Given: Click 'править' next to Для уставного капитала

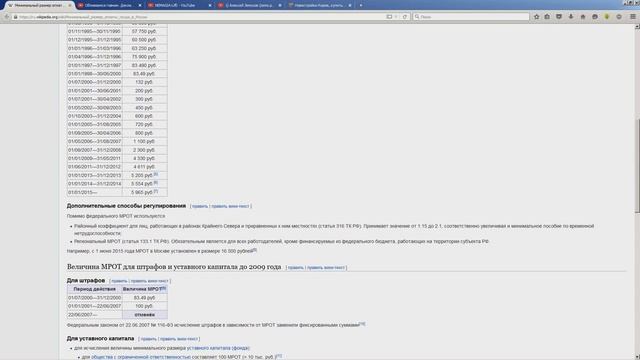Looking at the screenshot, I should click(149, 339).
